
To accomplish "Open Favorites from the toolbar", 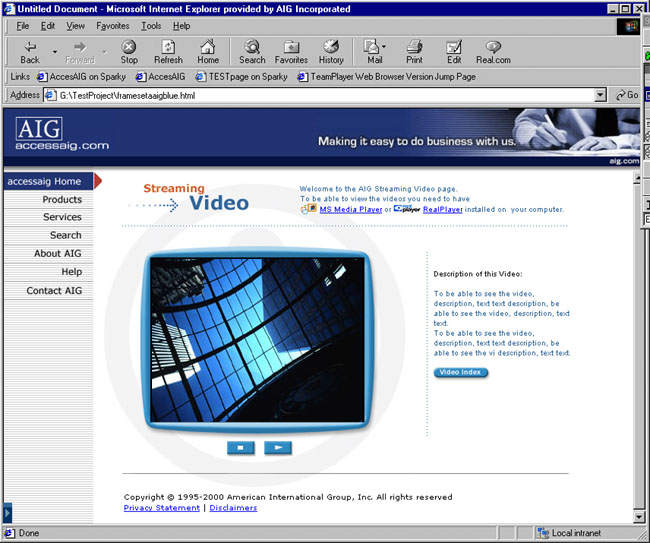I will (291, 51).
